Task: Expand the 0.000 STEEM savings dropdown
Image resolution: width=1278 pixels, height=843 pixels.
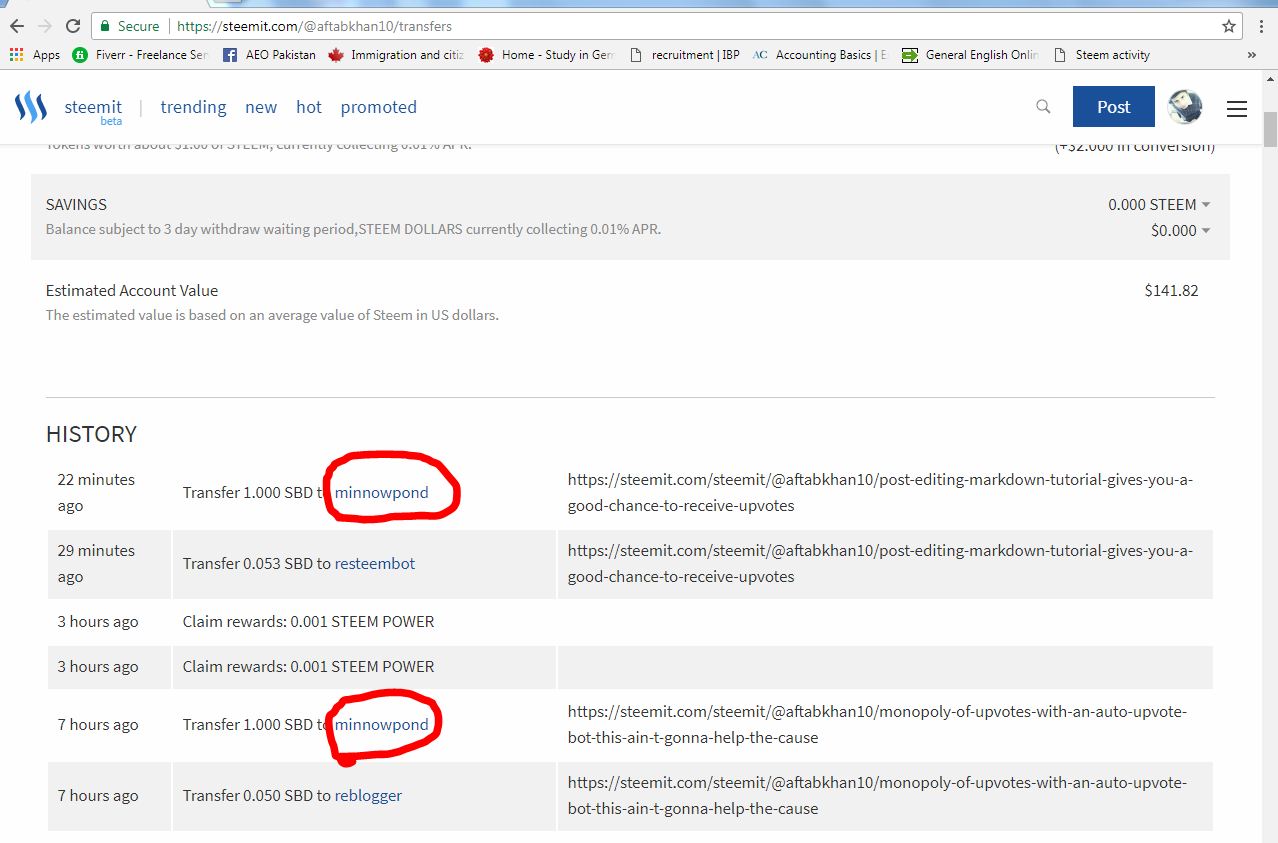Action: [1159, 204]
